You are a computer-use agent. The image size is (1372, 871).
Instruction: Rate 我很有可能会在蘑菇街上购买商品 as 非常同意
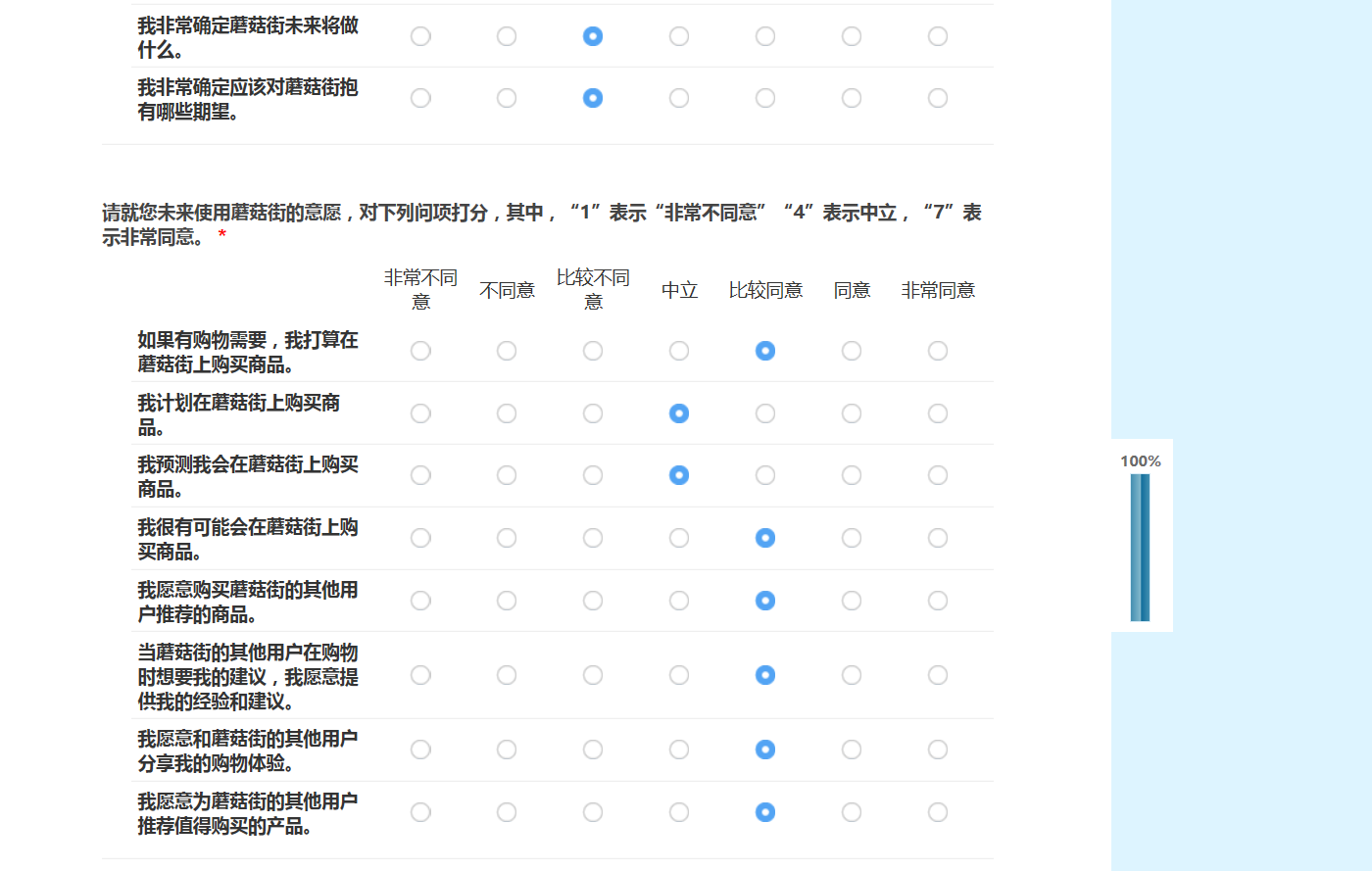938,538
